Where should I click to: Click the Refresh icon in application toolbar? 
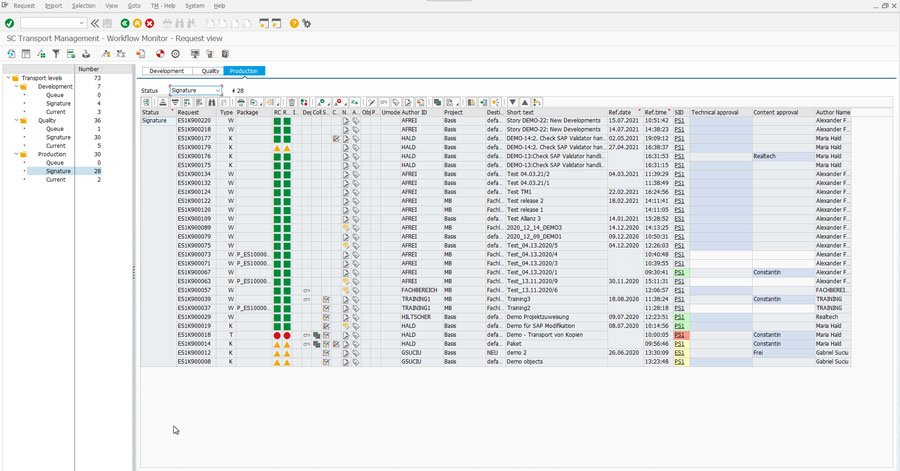[11, 54]
